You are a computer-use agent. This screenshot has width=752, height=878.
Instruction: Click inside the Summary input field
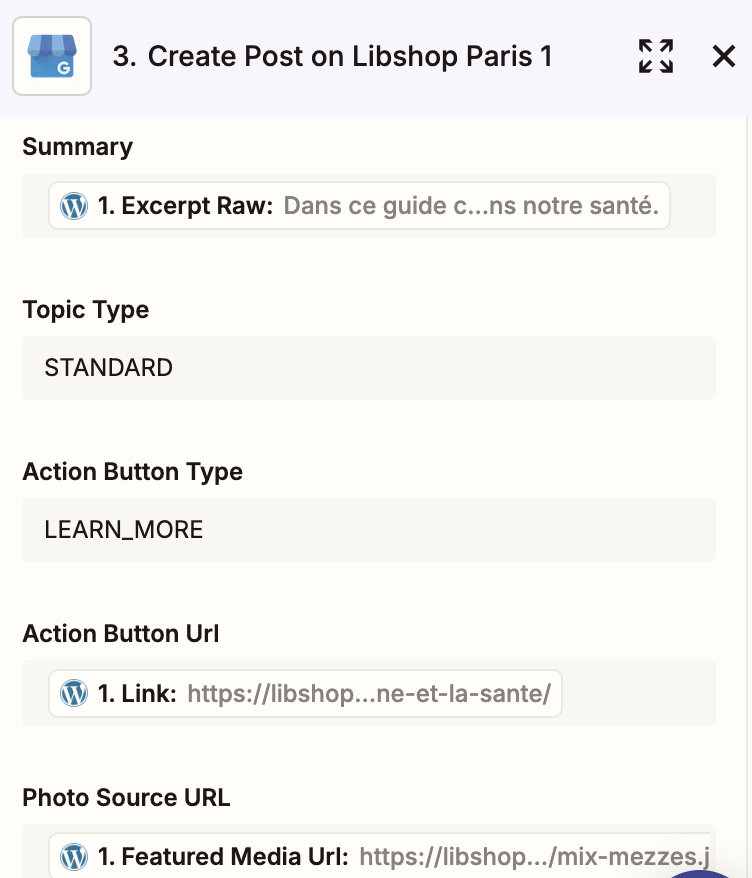point(693,206)
